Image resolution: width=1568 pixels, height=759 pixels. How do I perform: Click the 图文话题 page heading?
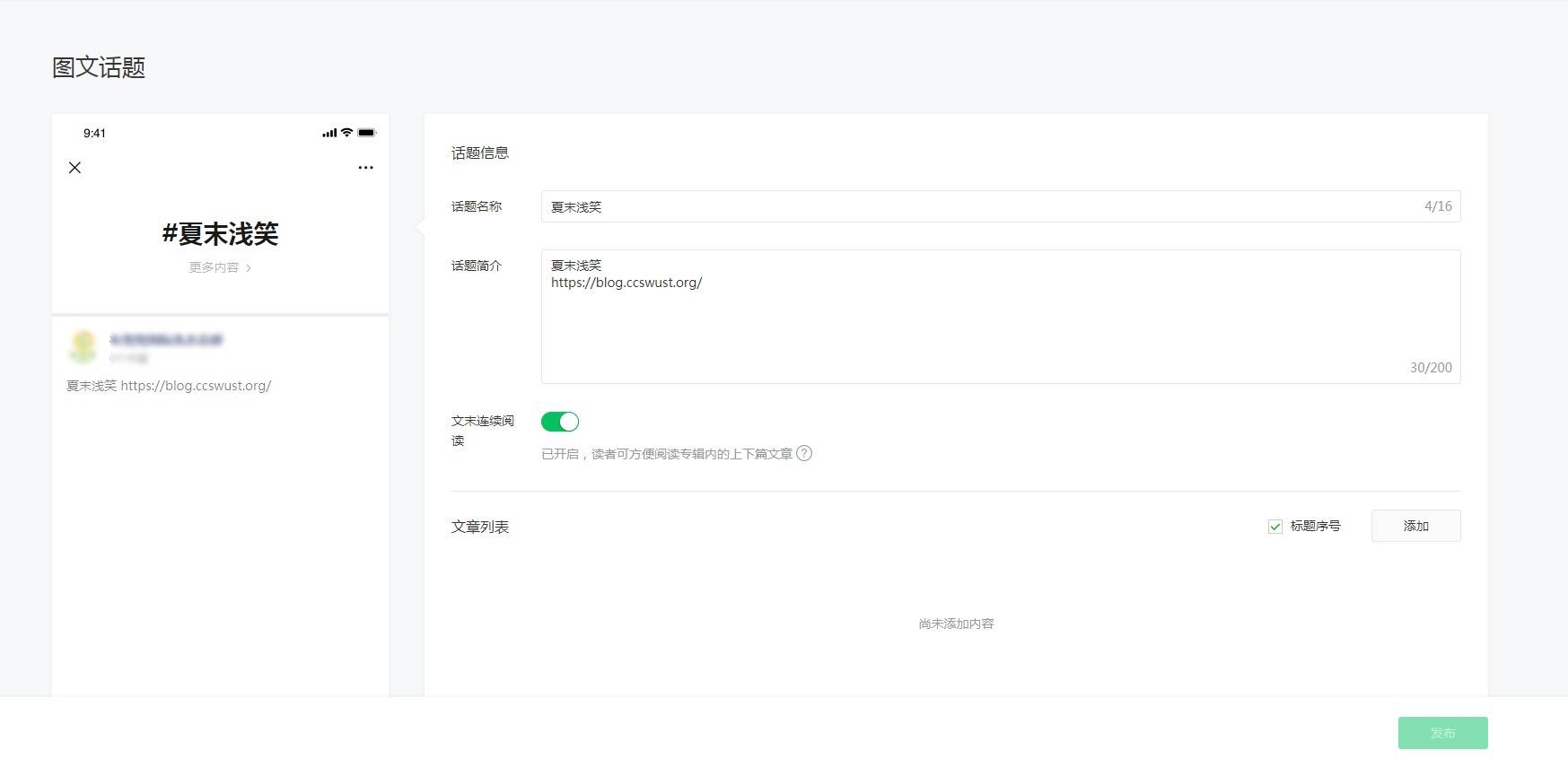pyautogui.click(x=99, y=67)
